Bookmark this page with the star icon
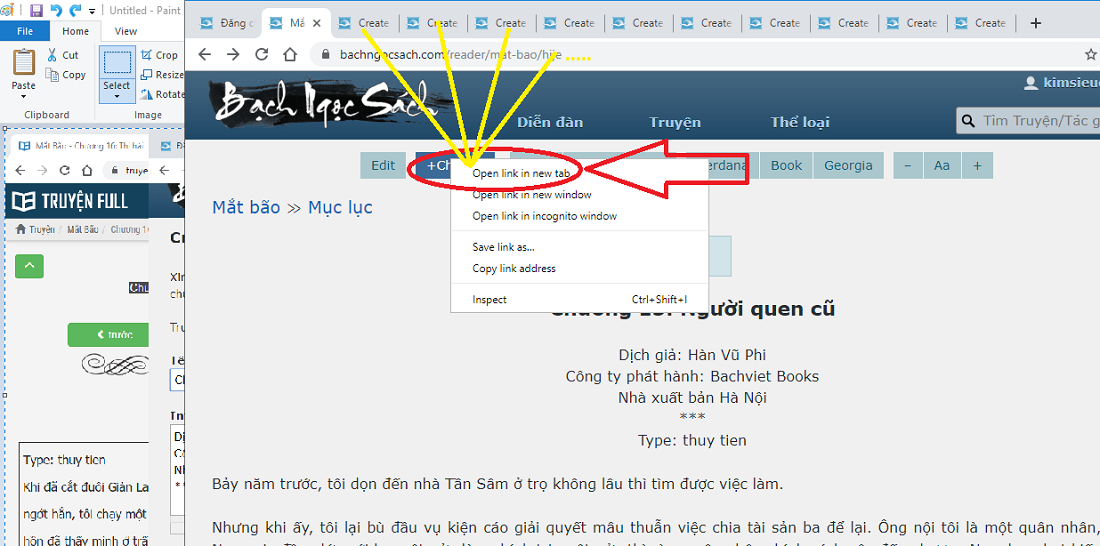 click(1090, 55)
